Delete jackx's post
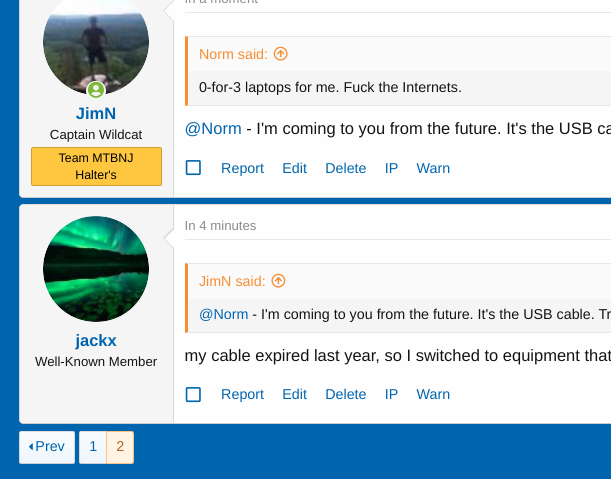611x479 pixels. click(346, 394)
